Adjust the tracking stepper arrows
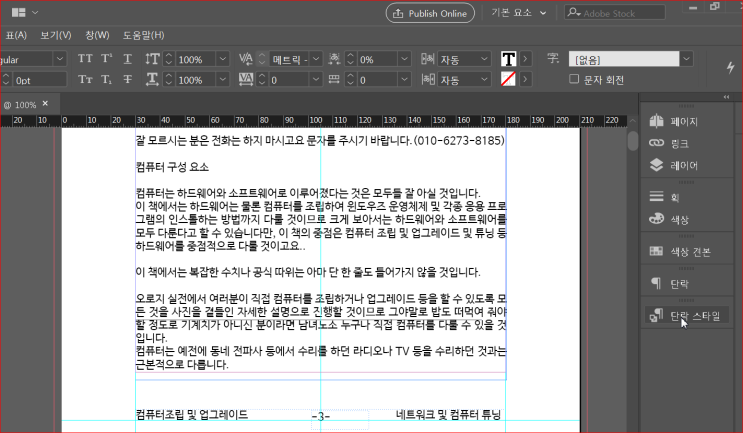Screen dimensions: 743x433 pos(262,80)
